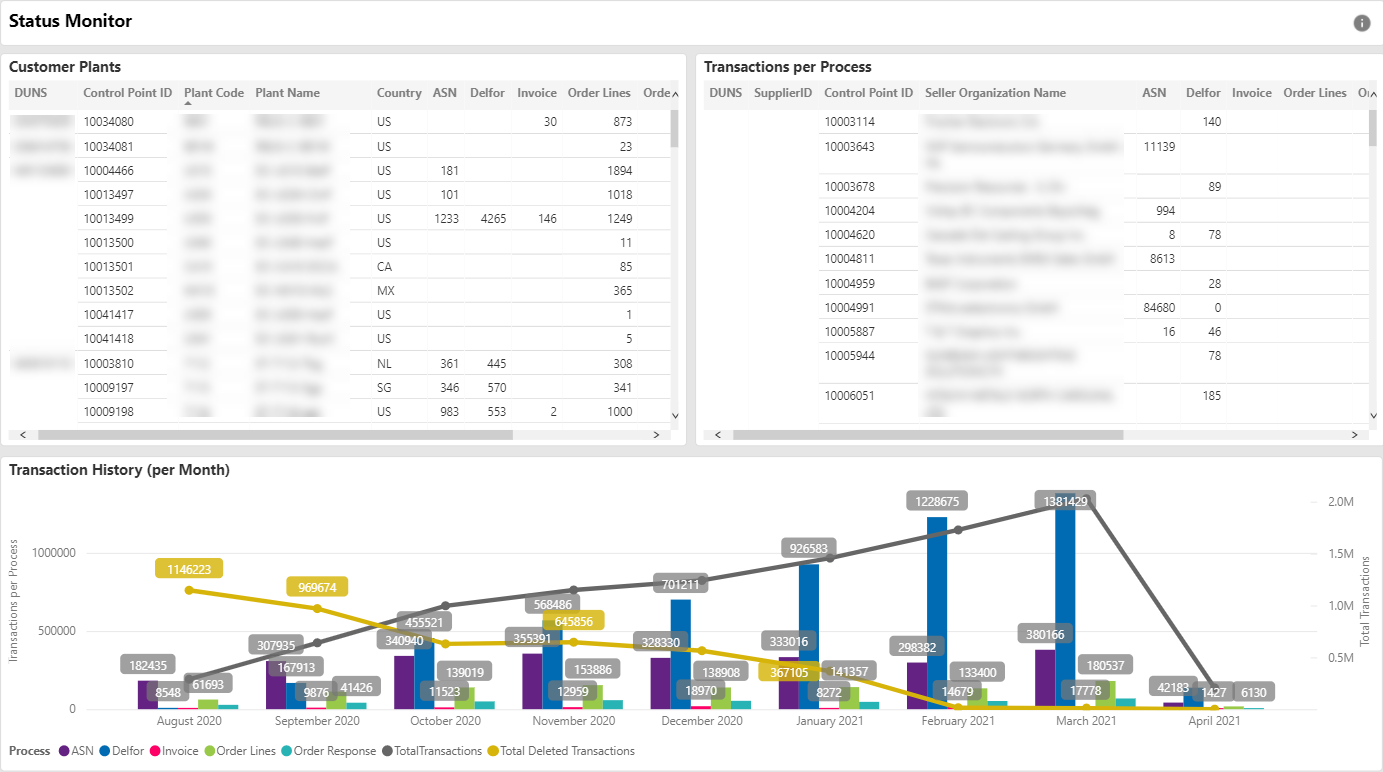Screen dimensions: 1383x772
Task: Click data label 926583 on chart
Action: (x=810, y=548)
